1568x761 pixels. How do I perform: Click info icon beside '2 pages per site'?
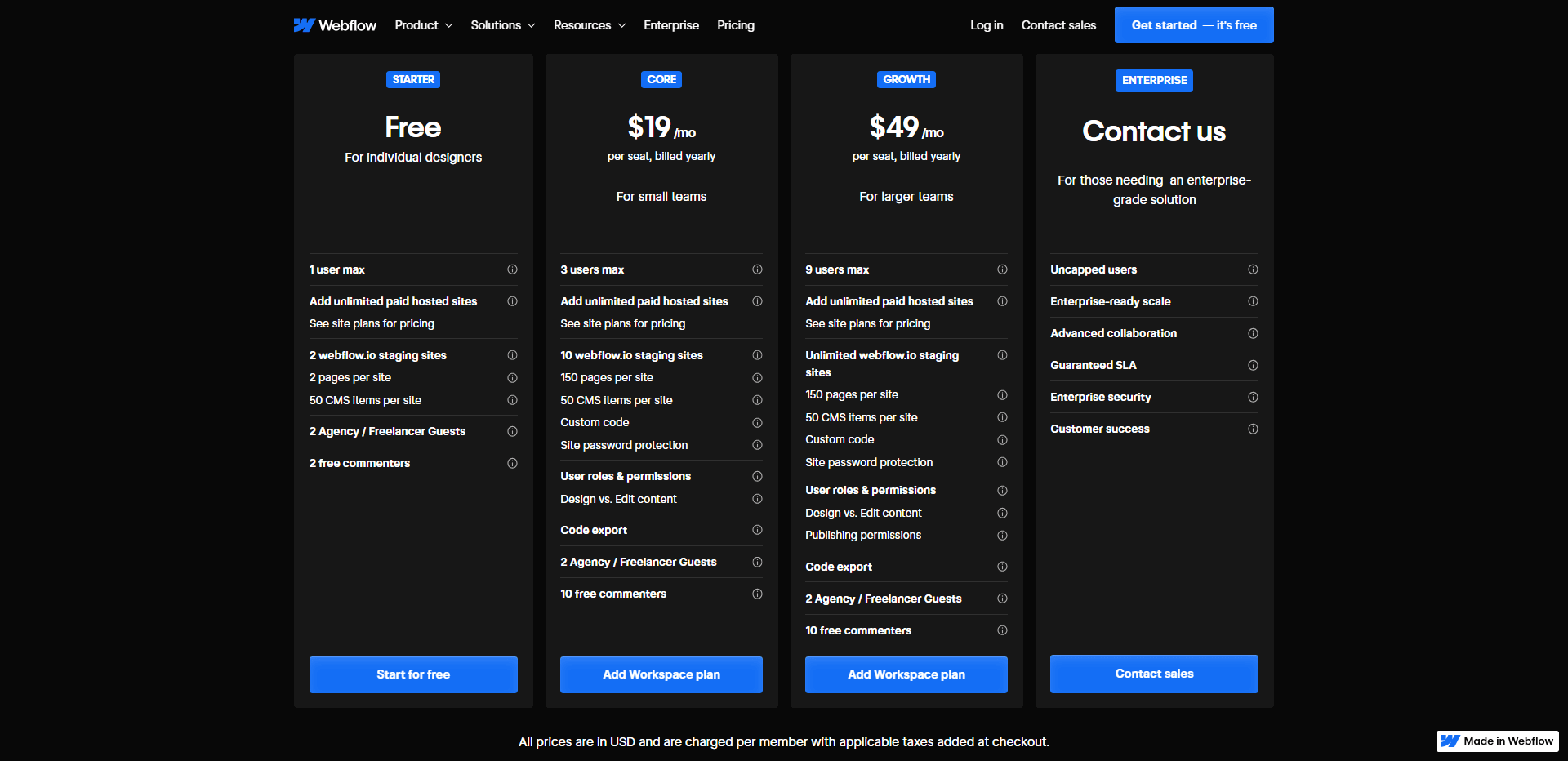coord(512,378)
